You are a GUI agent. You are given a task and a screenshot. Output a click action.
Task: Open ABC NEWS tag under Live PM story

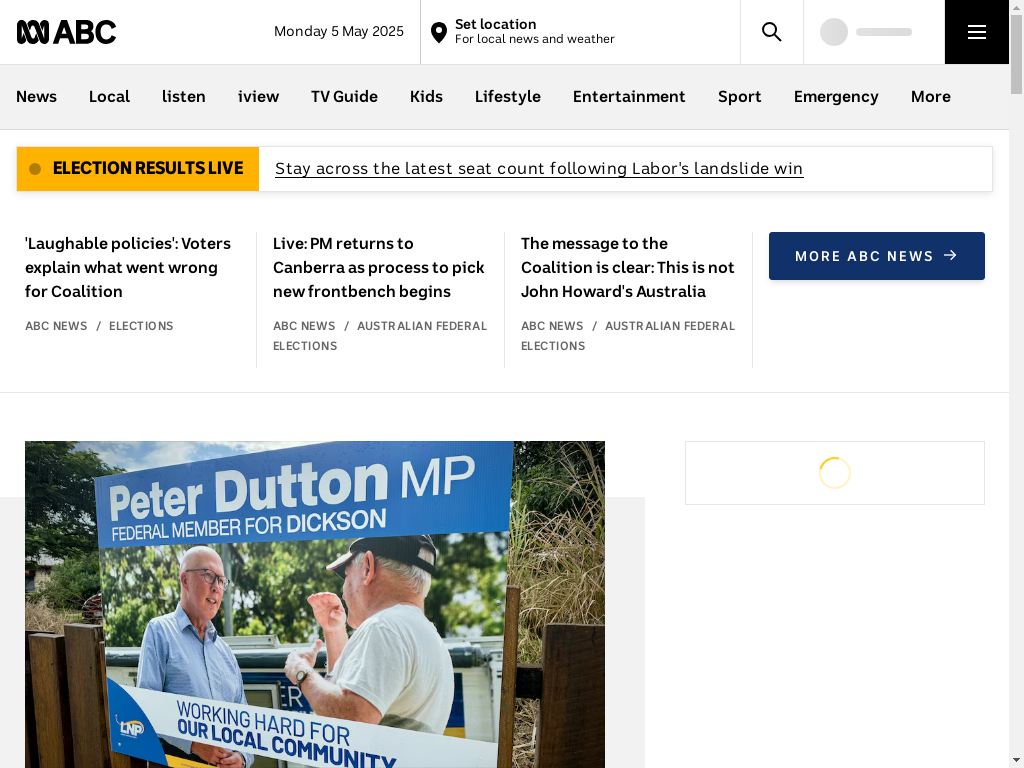tap(304, 326)
